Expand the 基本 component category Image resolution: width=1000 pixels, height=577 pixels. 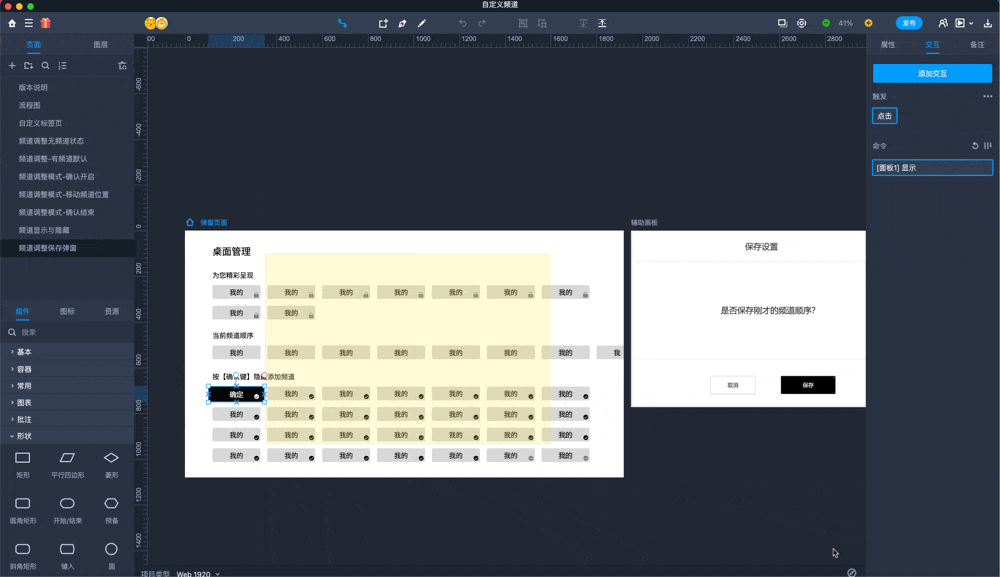point(22,352)
